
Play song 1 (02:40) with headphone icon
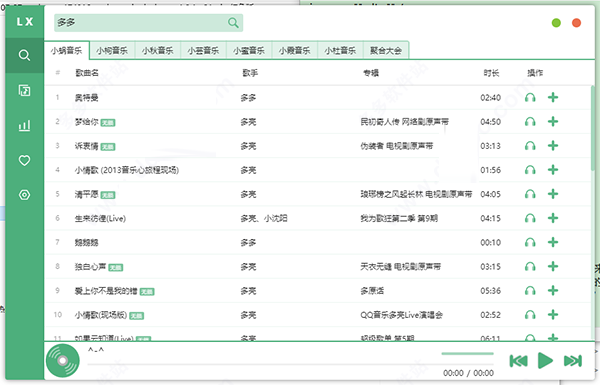tap(530, 97)
